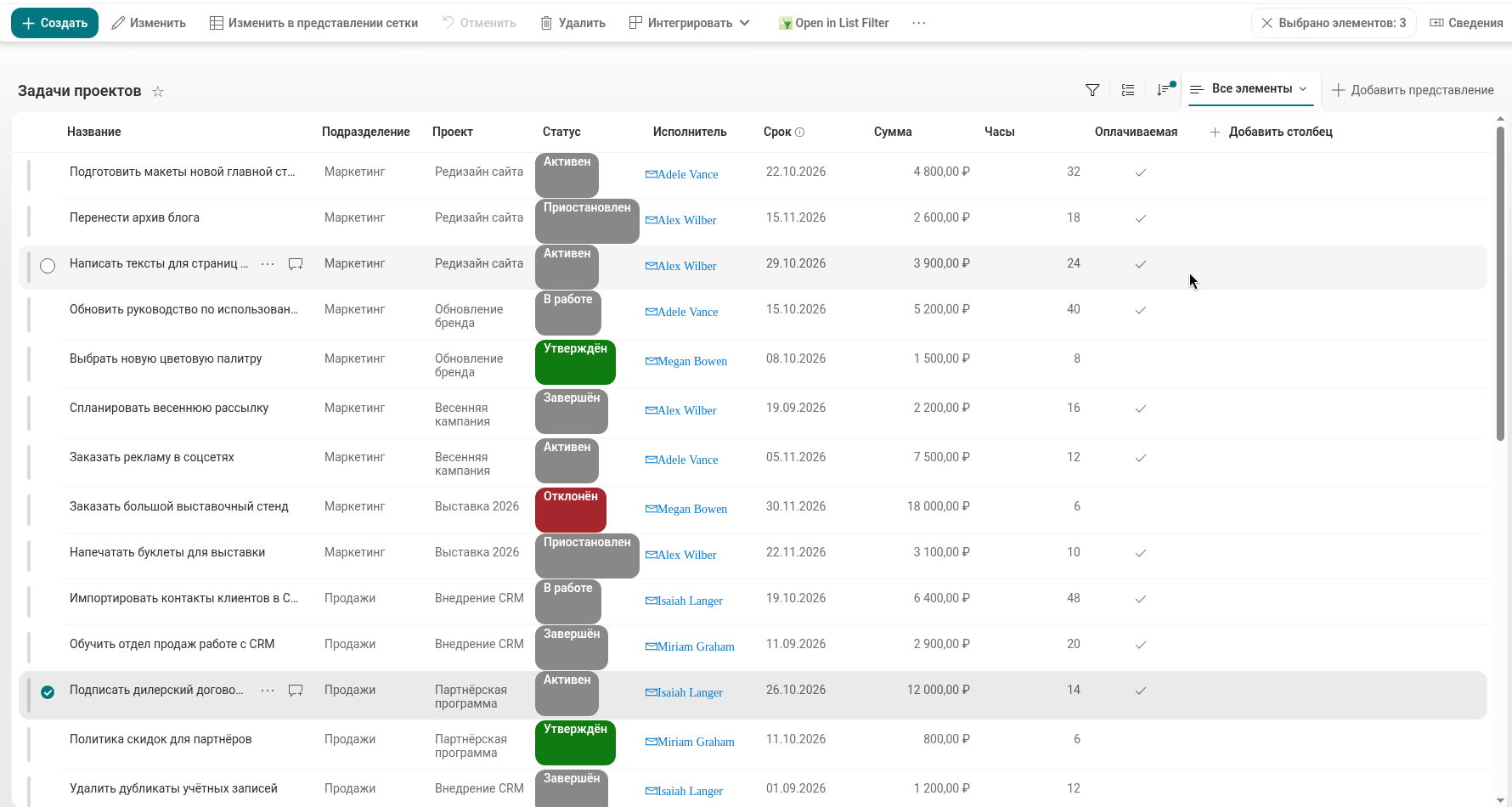The image size is (1512, 807).
Task: Delete selected items with Удалить
Action: point(573,23)
